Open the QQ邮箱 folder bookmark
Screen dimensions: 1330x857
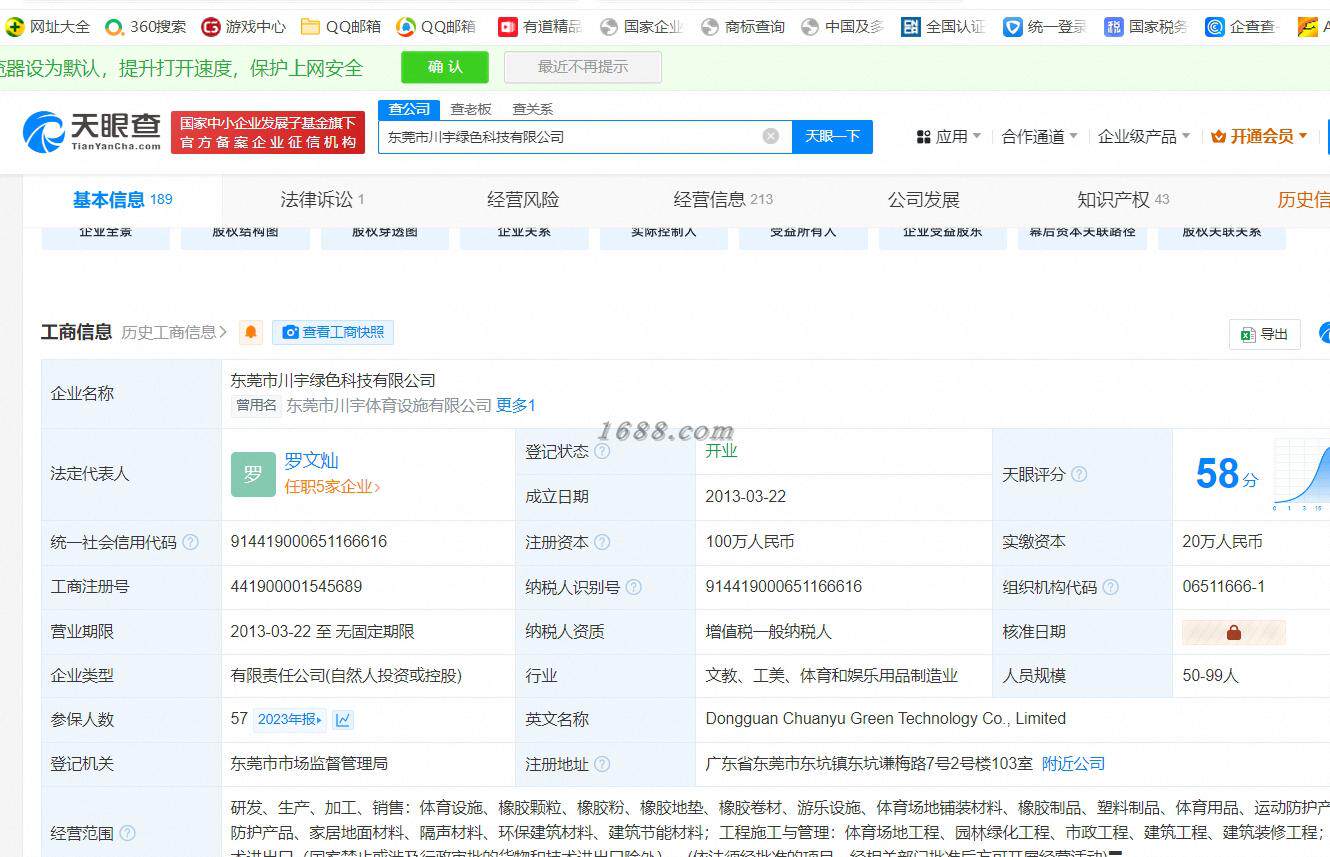[341, 27]
